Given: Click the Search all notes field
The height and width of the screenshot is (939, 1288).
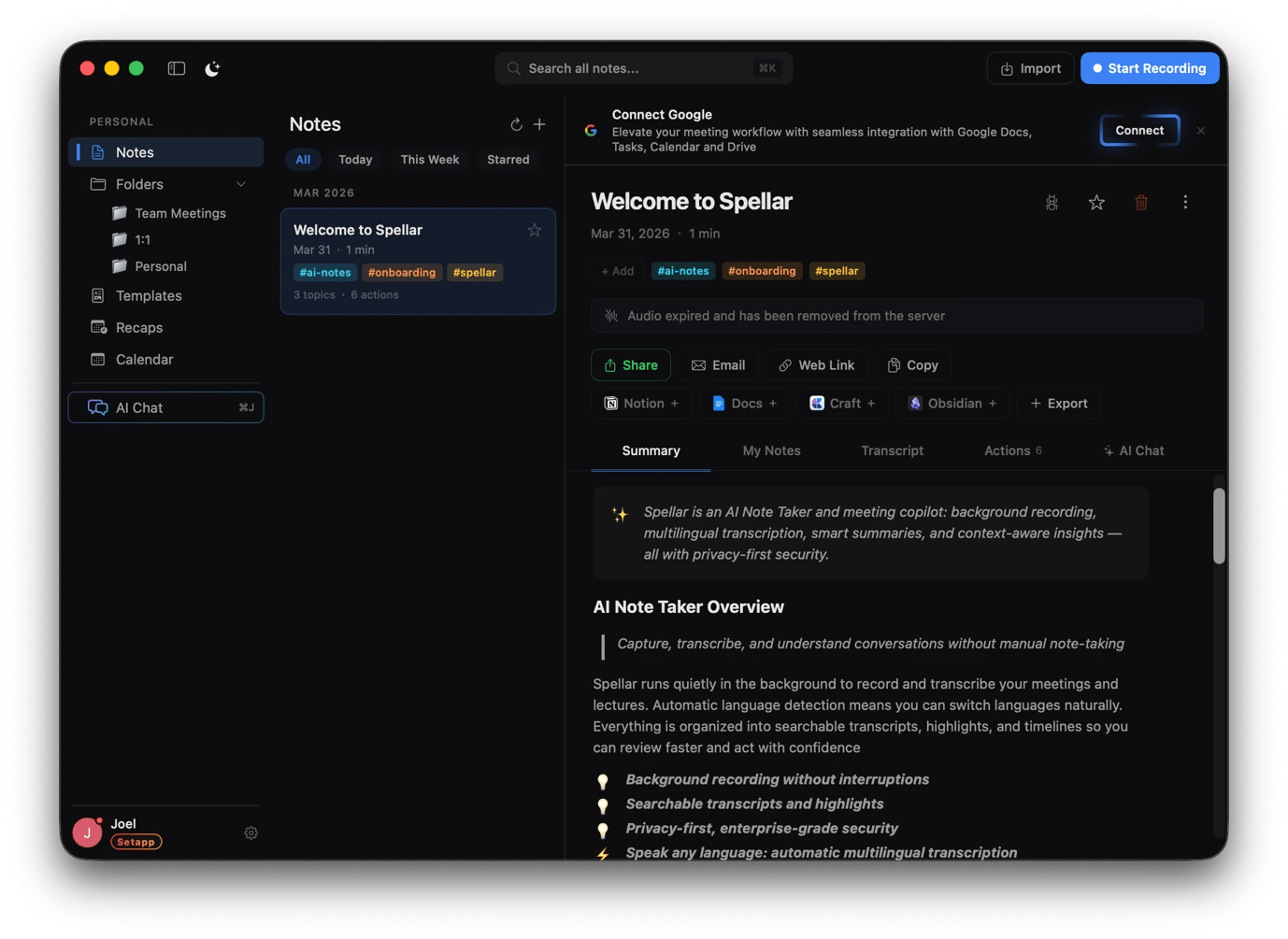Looking at the screenshot, I should tap(643, 68).
